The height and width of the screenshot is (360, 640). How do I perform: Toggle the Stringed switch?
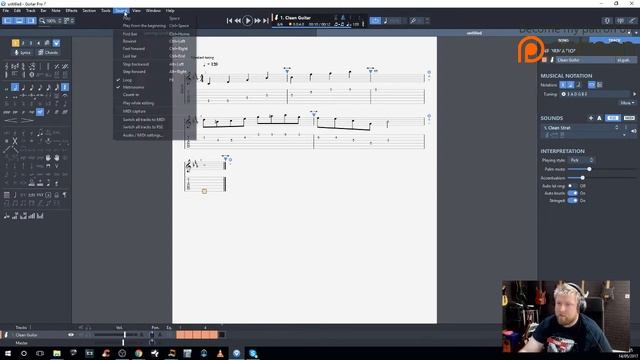[x=573, y=201]
